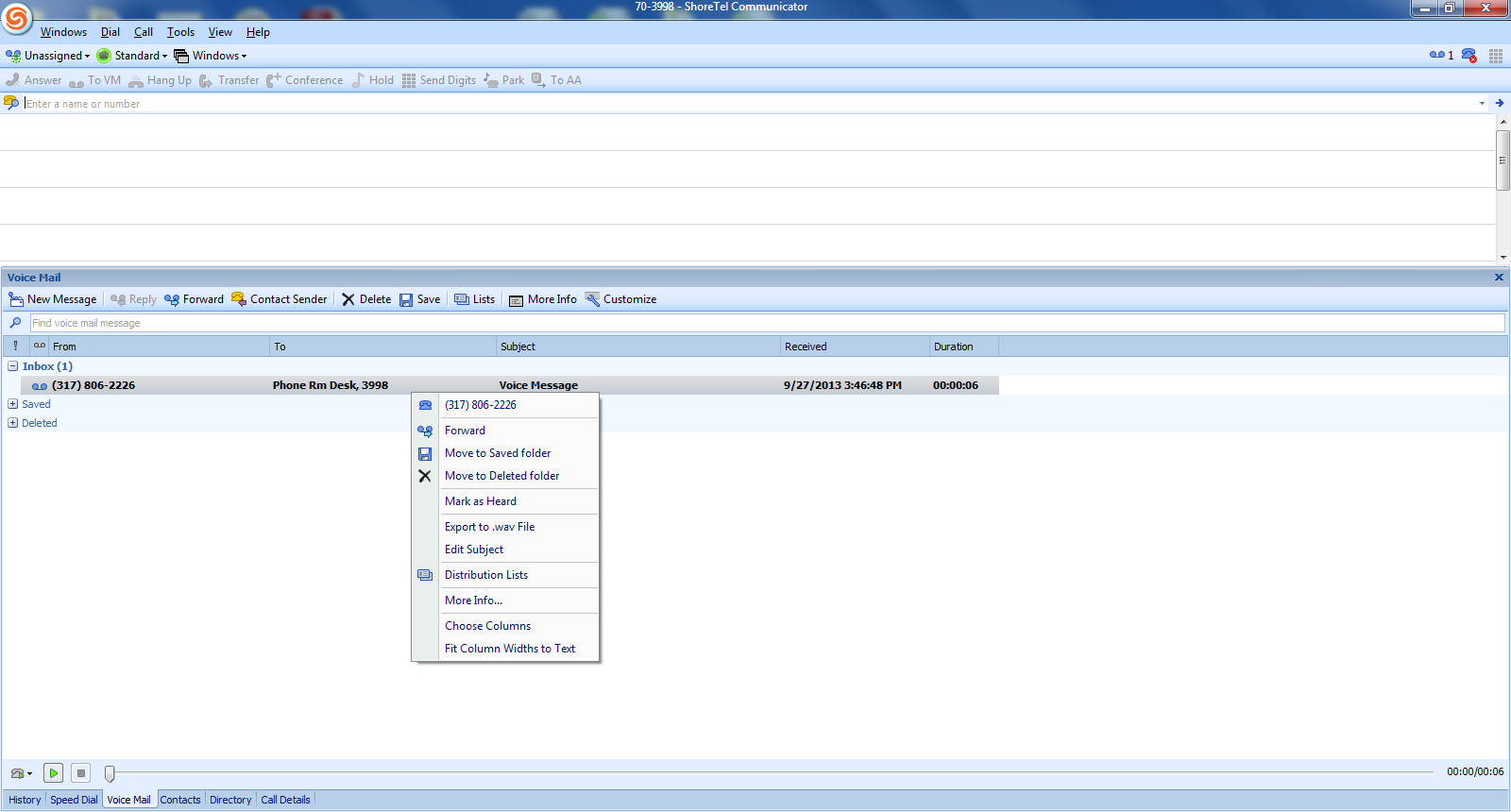Screen dimensions: 1511x812
Task: Switch to the History tab
Action: pos(25,800)
